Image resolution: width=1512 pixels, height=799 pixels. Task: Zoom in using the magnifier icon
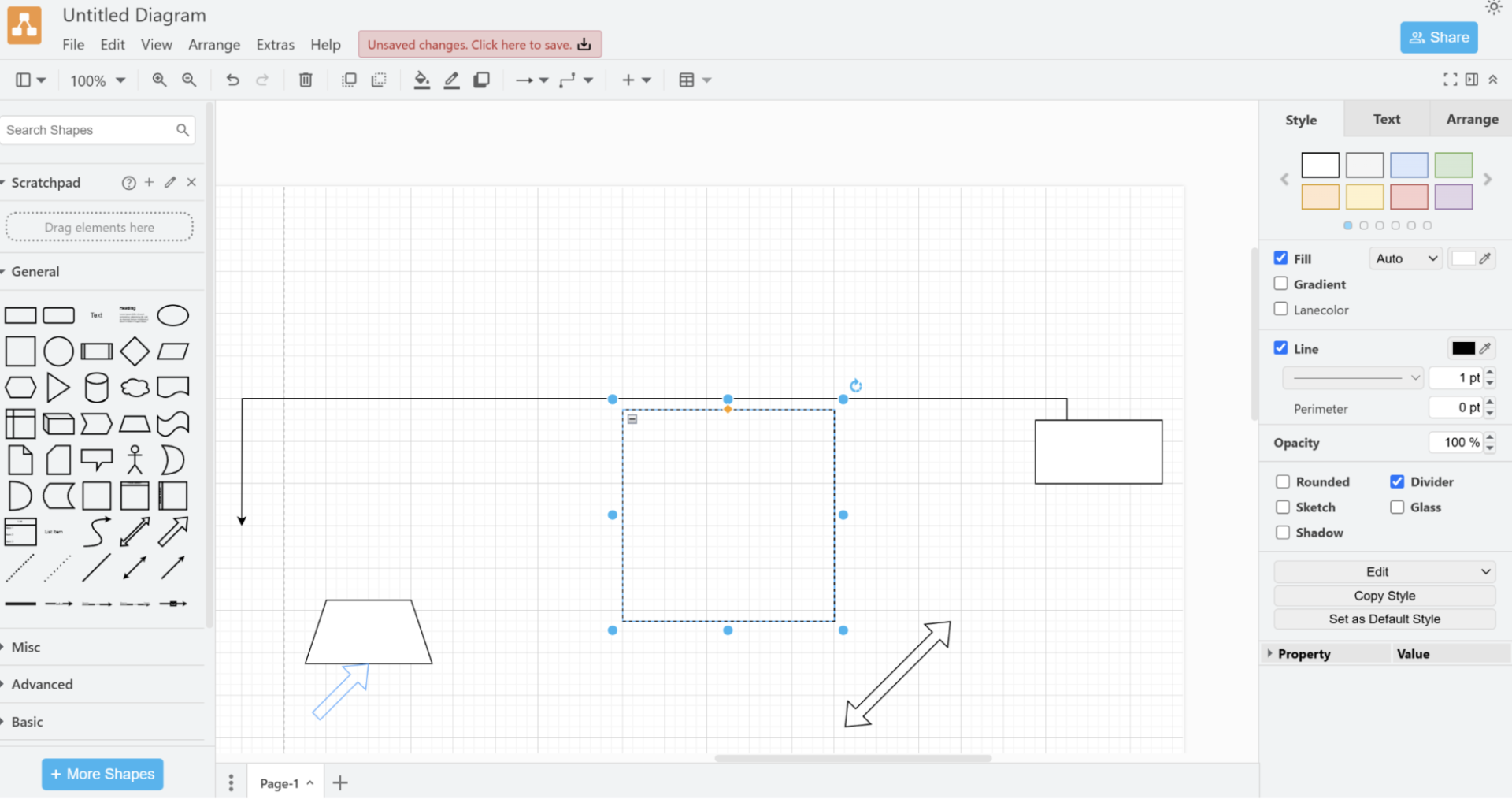(159, 80)
